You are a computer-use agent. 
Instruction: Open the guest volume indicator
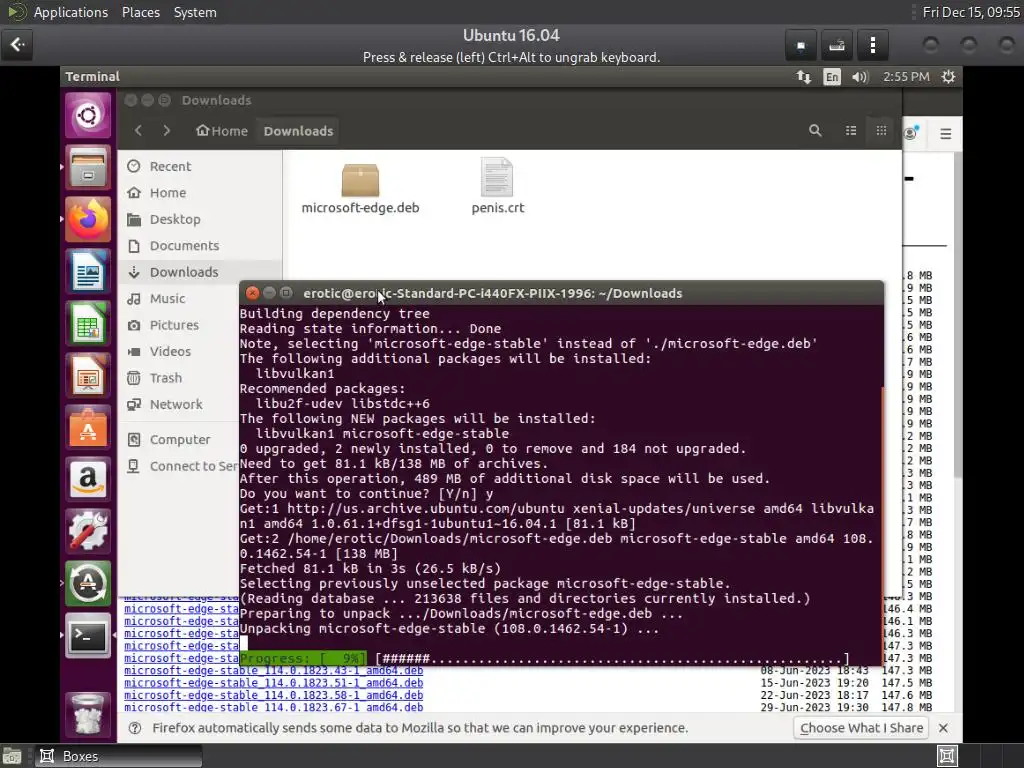860,77
